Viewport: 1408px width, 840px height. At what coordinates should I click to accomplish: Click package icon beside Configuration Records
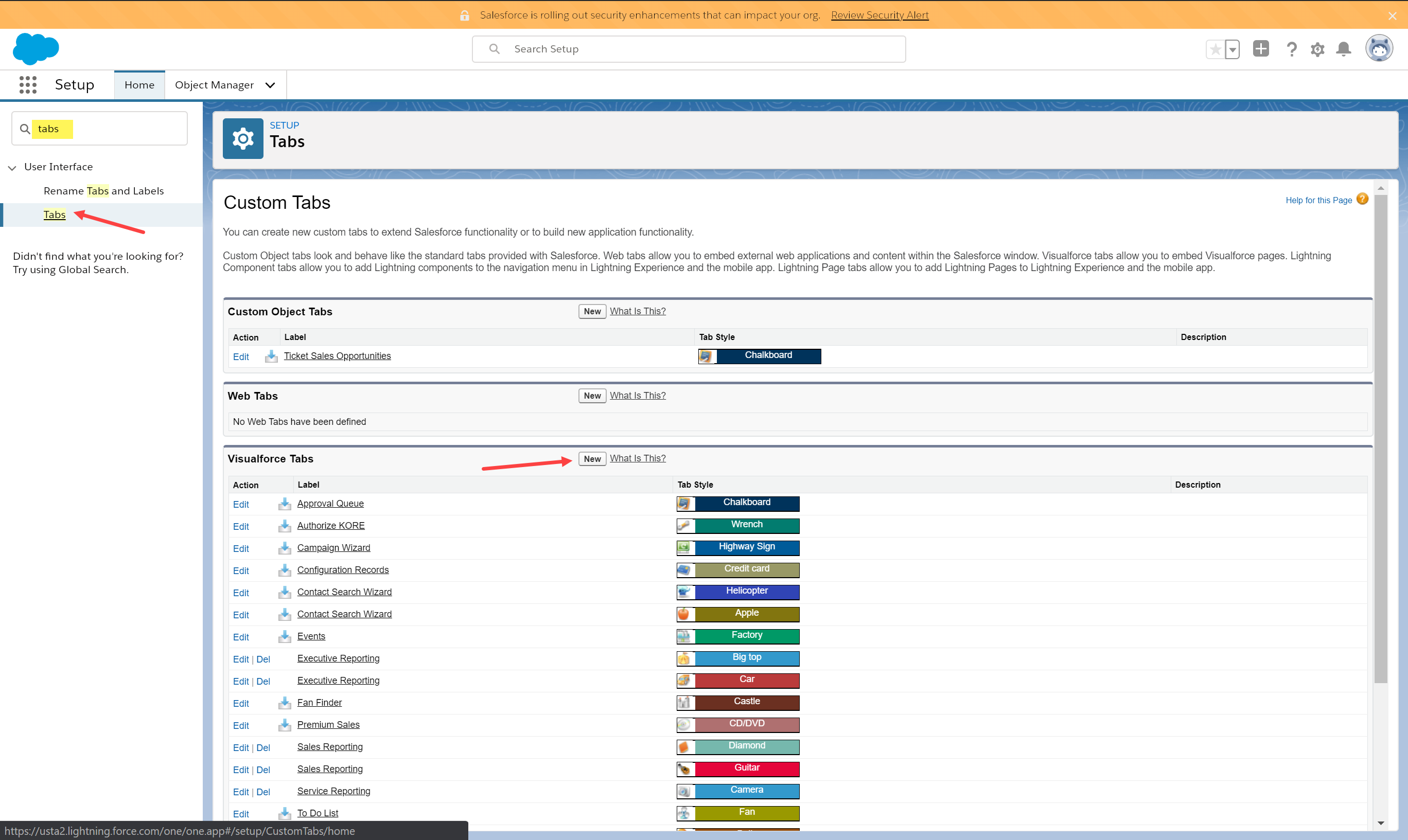point(284,570)
